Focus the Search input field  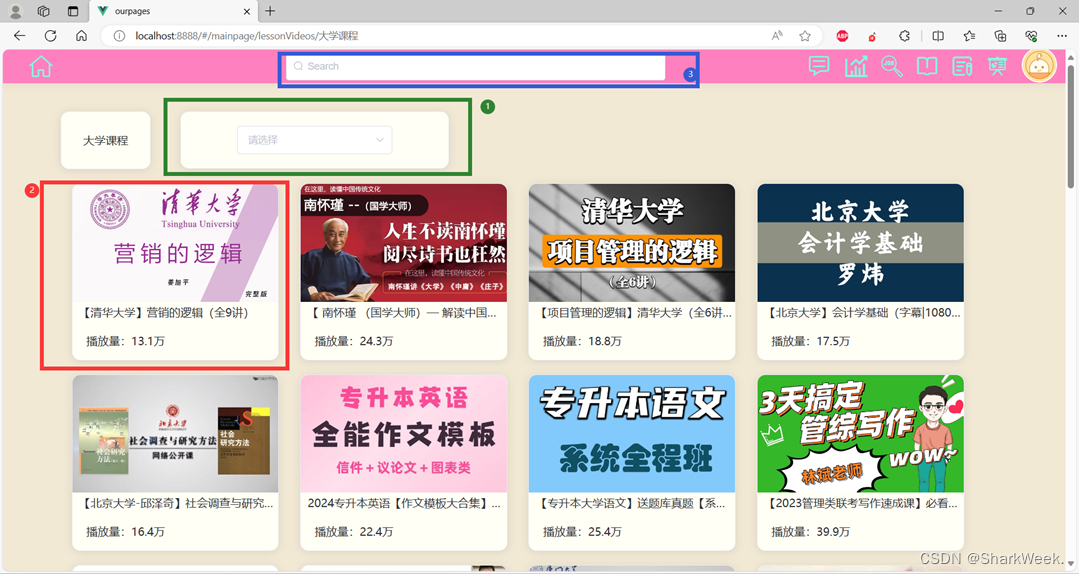[x=476, y=67]
